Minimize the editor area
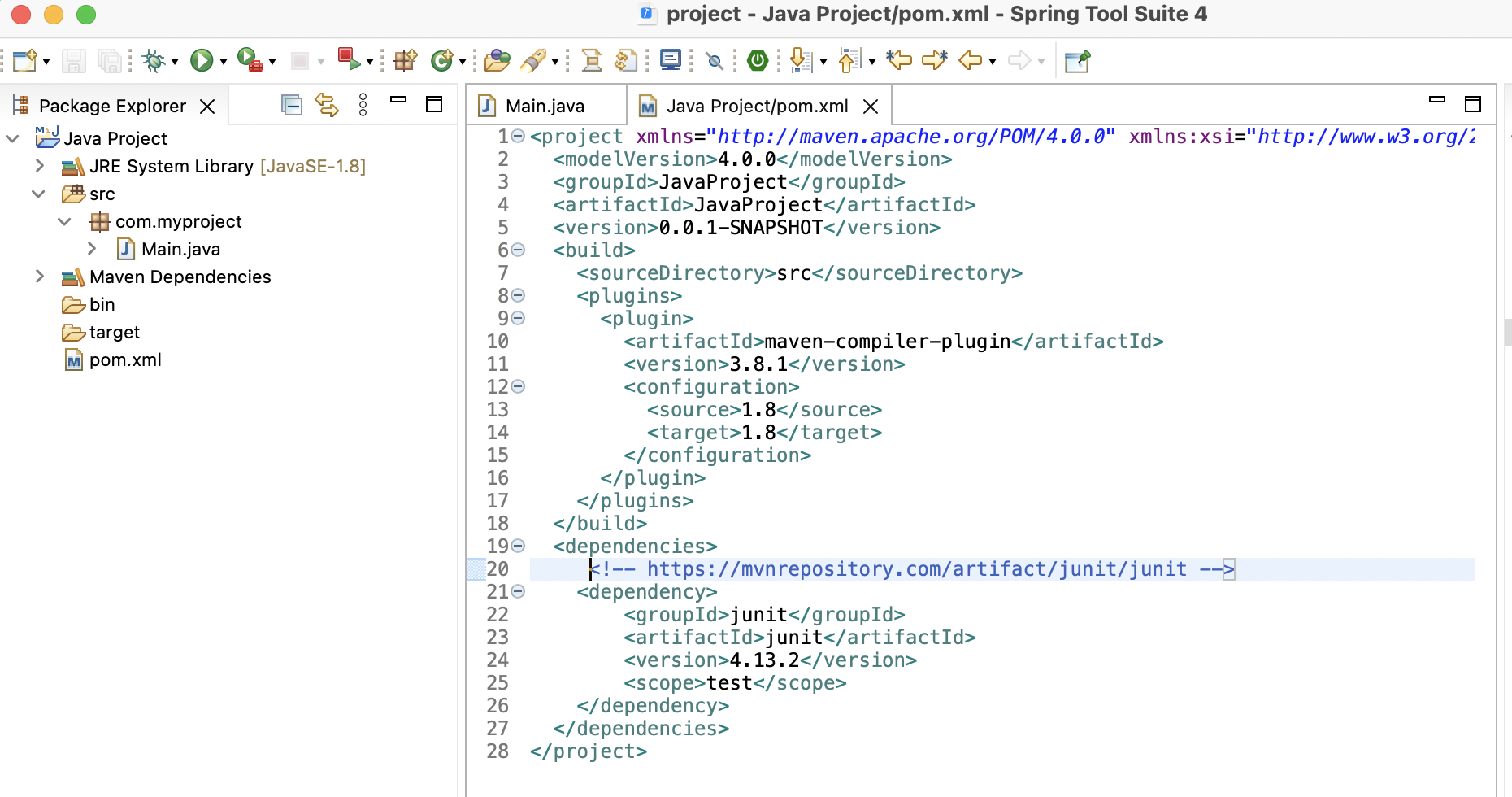Viewport: 1512px width, 797px height. click(1437, 100)
